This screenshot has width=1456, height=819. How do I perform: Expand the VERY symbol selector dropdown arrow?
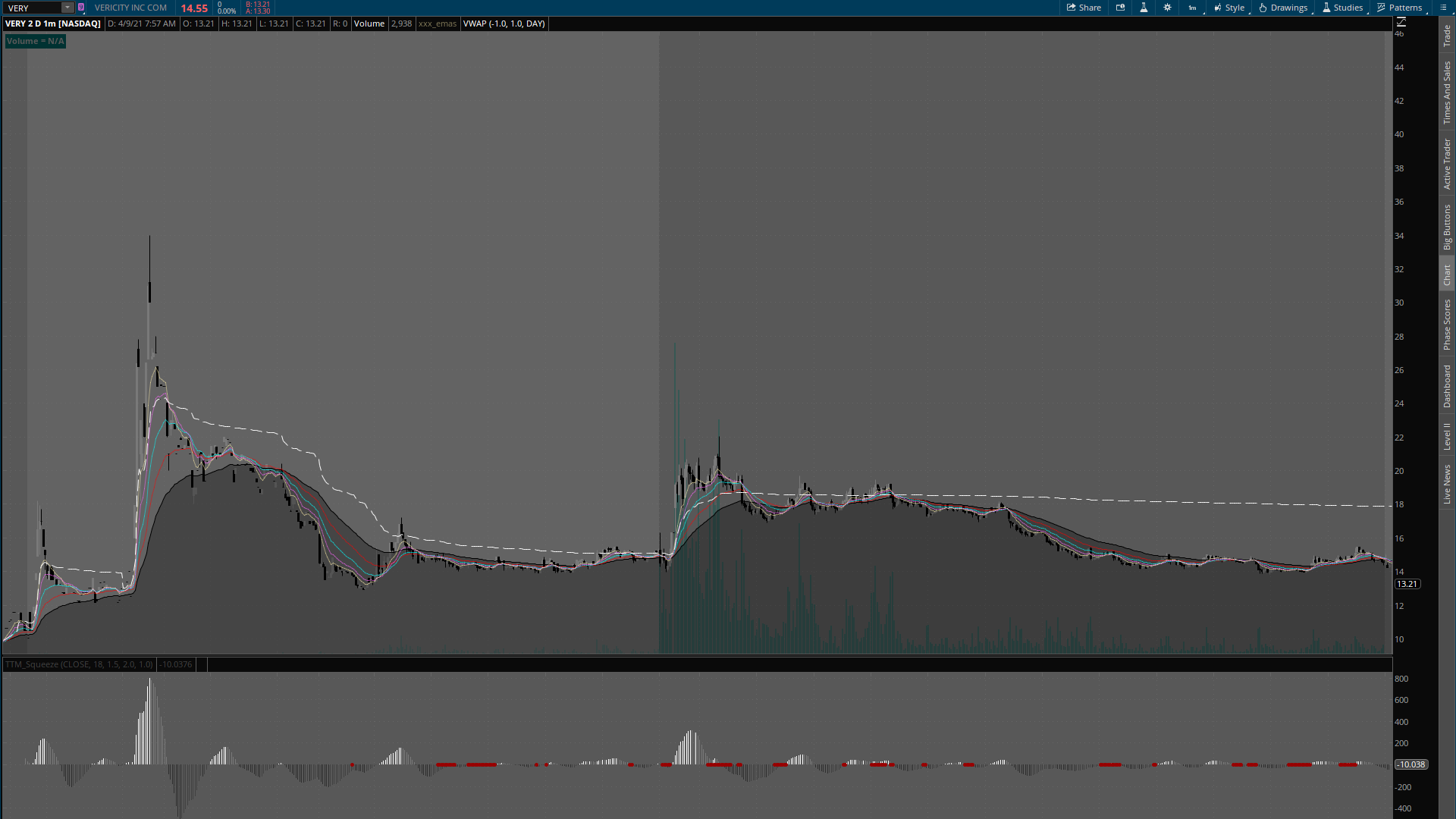[67, 8]
